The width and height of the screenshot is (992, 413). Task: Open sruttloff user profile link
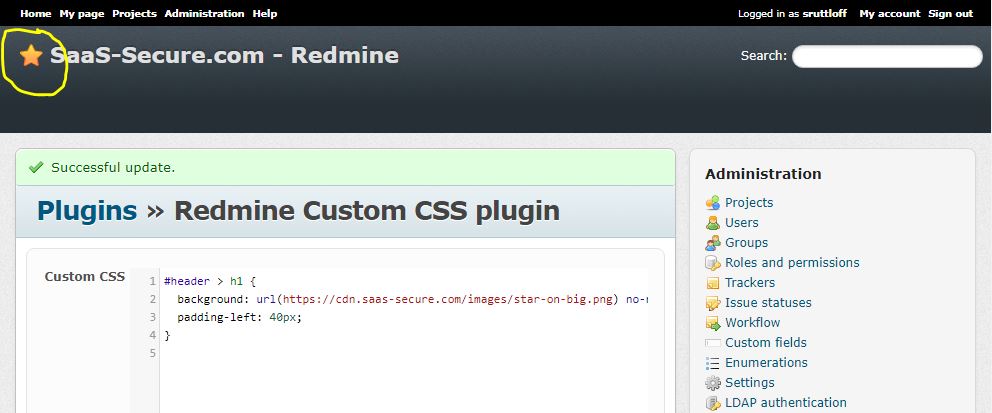(824, 13)
